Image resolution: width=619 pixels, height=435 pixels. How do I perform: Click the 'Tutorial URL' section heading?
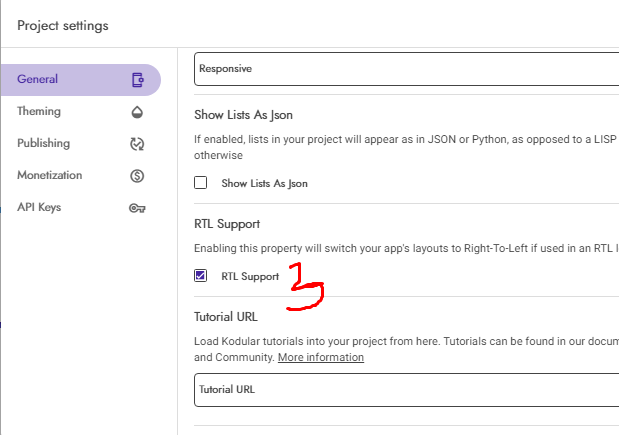point(226,317)
